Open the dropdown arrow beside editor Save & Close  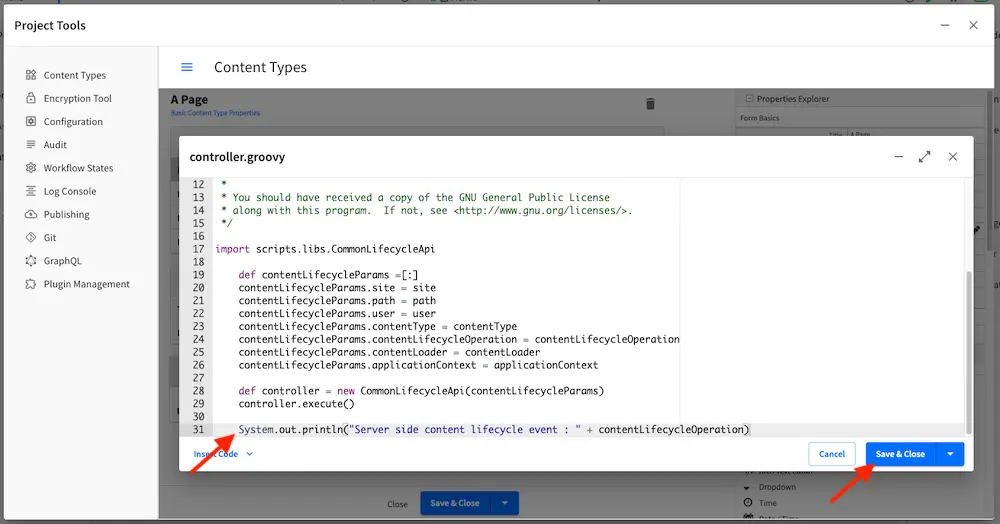(x=950, y=454)
